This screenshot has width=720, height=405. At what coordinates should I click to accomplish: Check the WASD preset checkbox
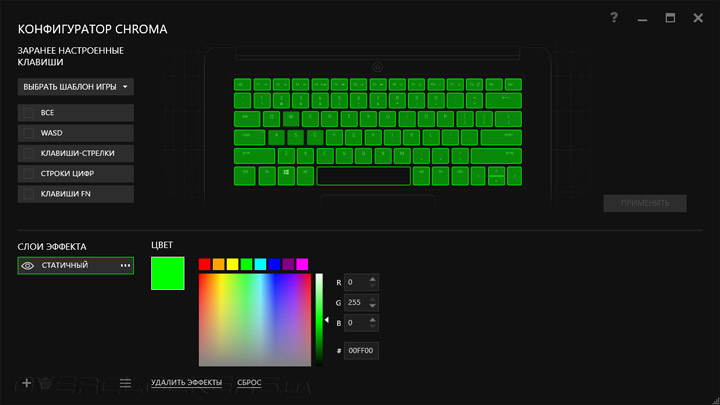tap(28, 133)
